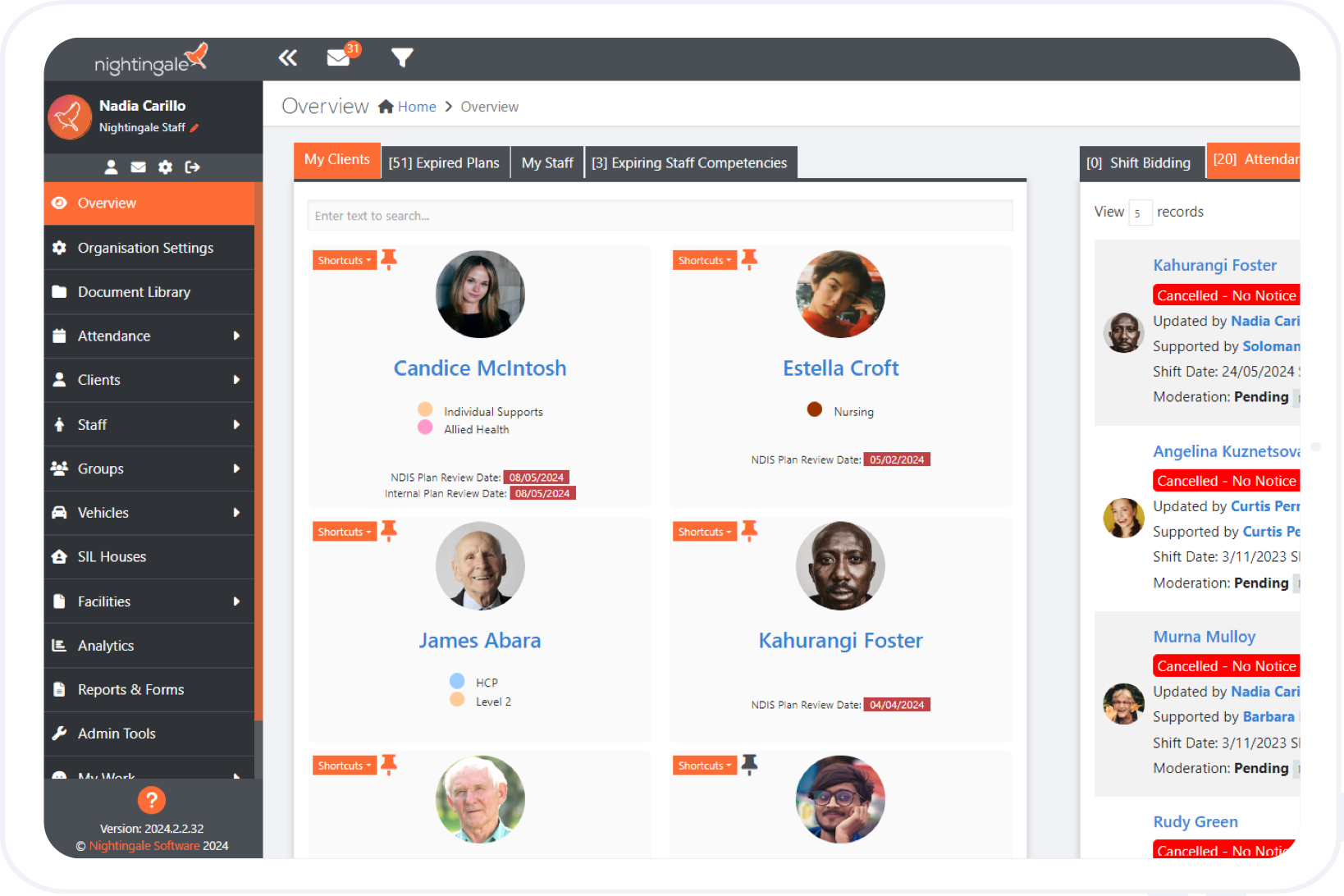Image resolution: width=1344 pixels, height=896 pixels.
Task: Click the Nursing service color dot
Action: (814, 410)
